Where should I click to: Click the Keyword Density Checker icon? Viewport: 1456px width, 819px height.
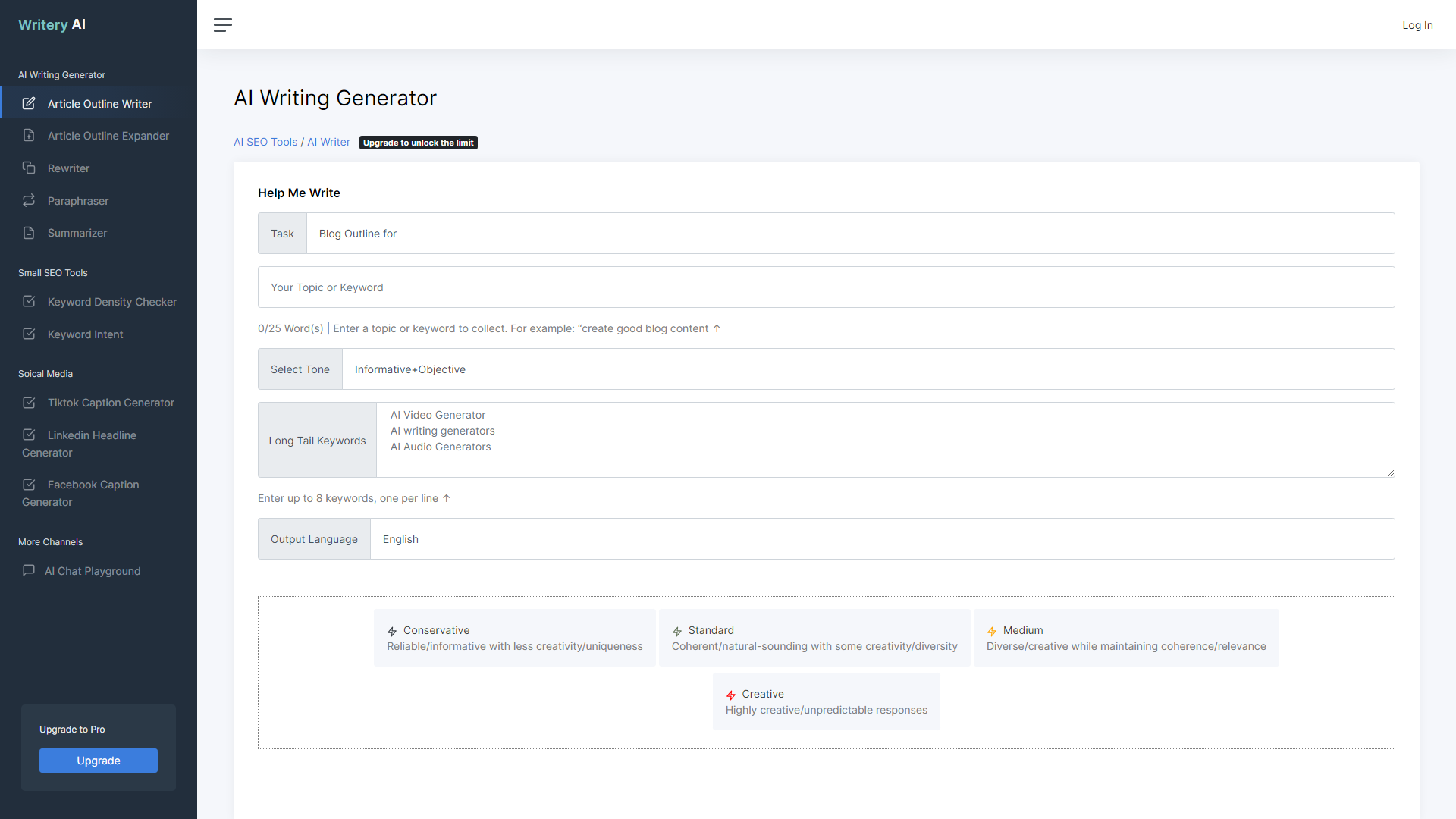click(x=29, y=301)
